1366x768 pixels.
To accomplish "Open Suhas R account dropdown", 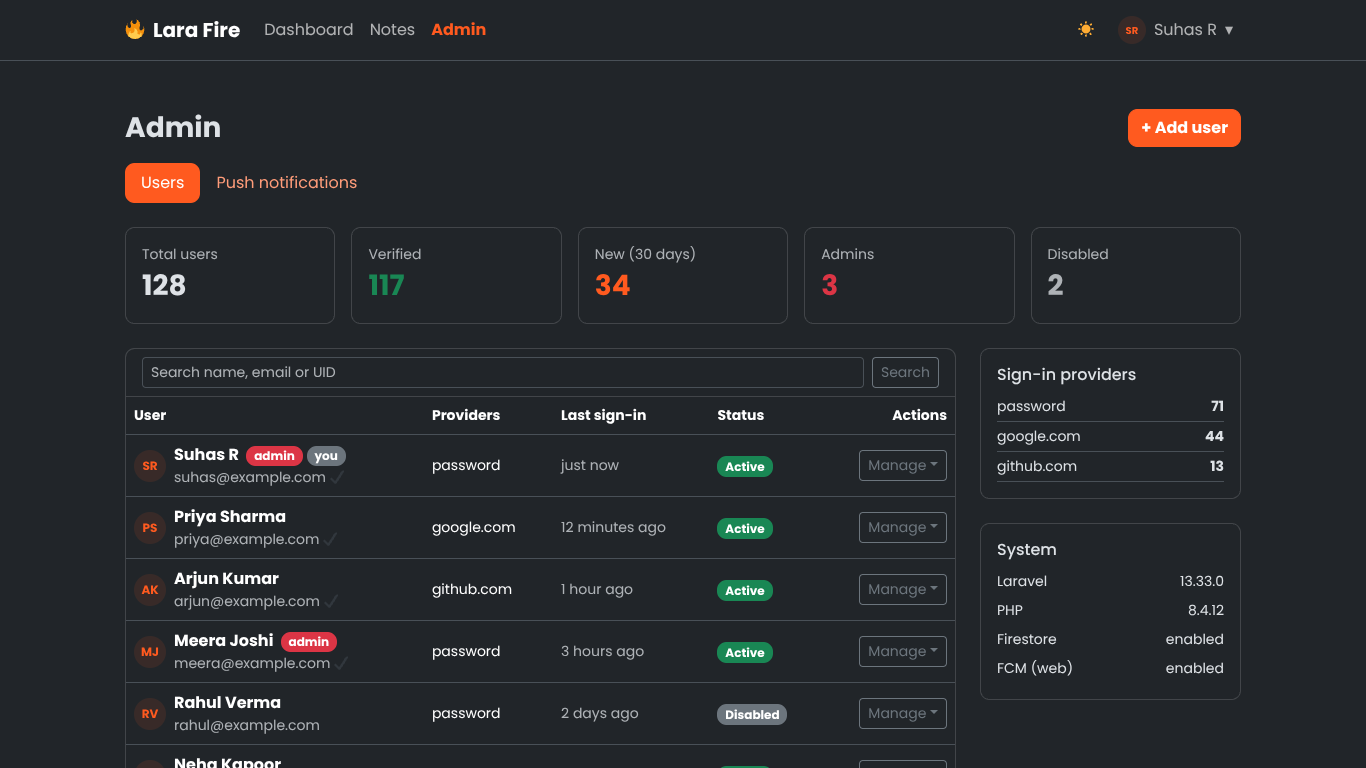I will (1194, 30).
